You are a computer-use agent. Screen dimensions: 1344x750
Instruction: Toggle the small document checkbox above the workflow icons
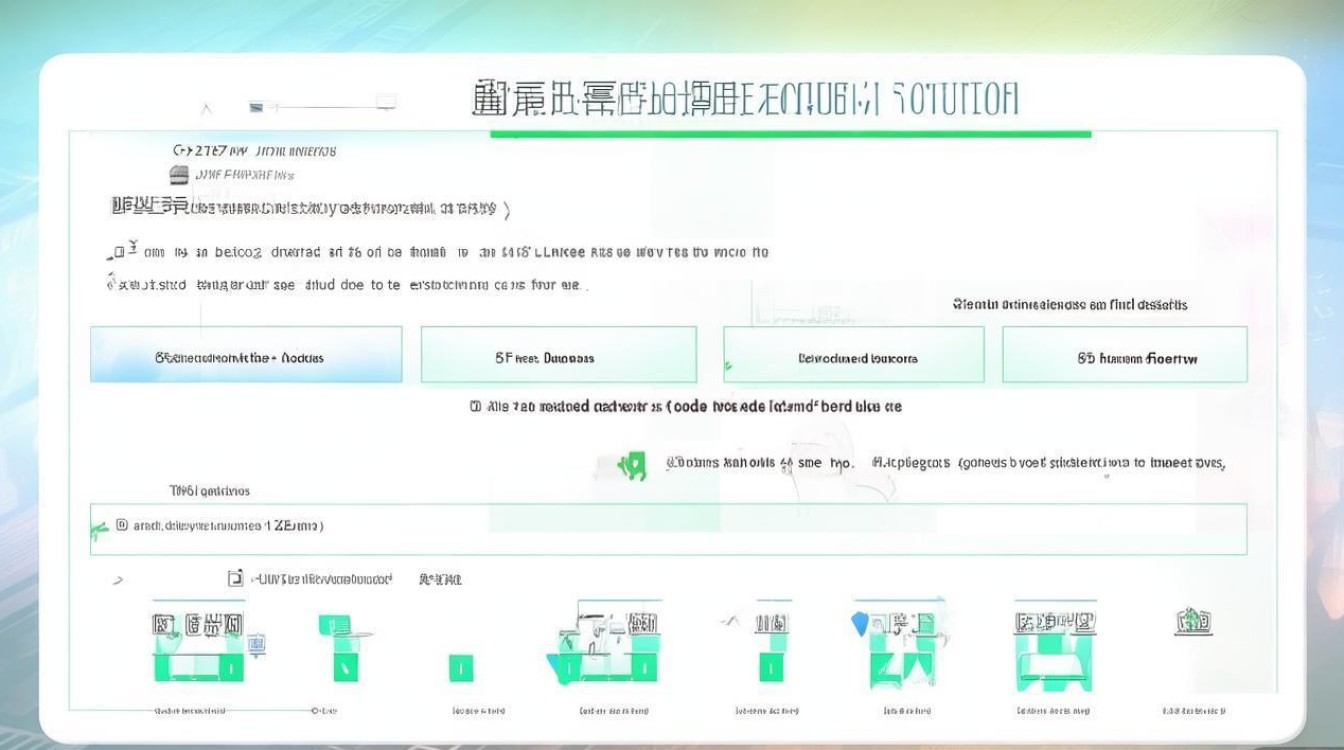[x=237, y=576]
